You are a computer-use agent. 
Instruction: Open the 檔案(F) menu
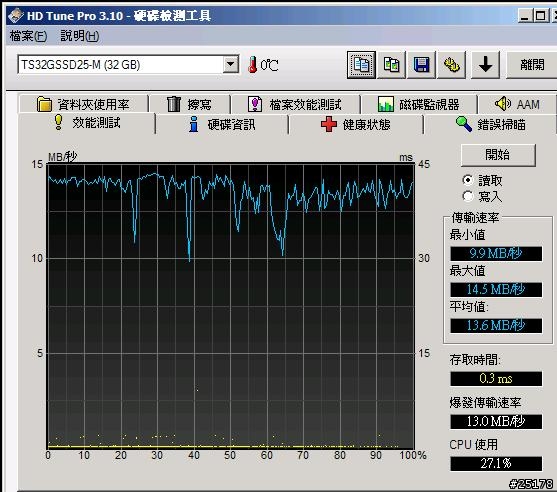(x=28, y=36)
